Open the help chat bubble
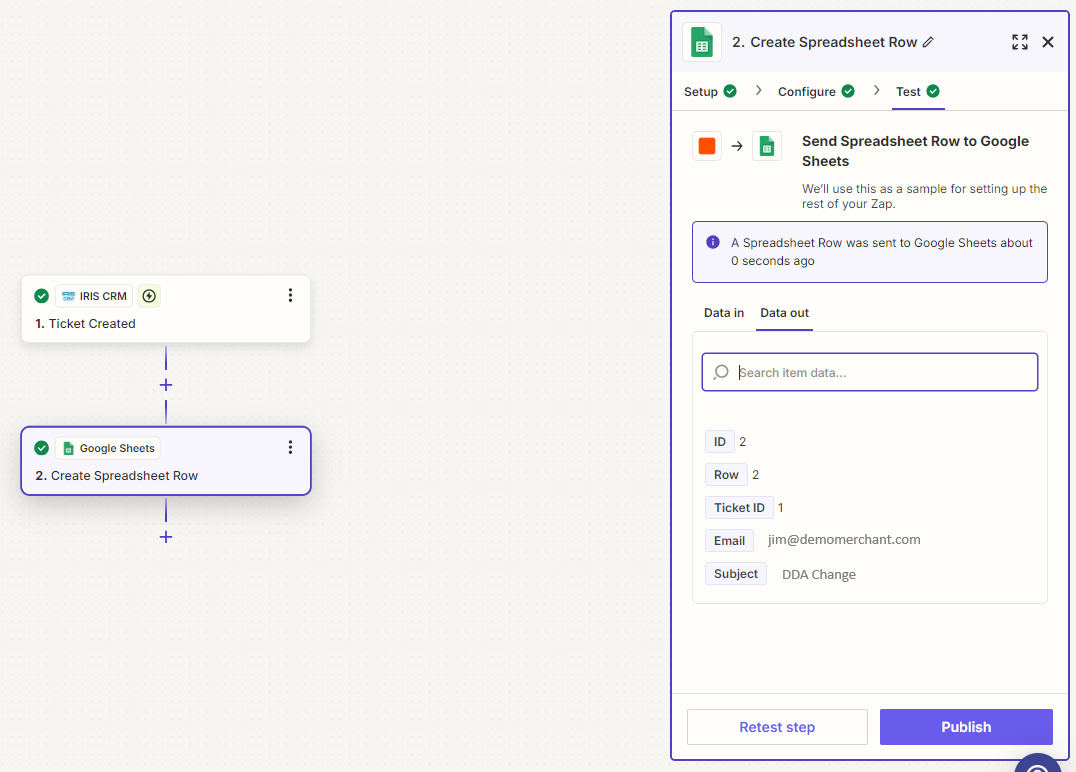Viewport: 1076px width, 772px height. point(1038,762)
